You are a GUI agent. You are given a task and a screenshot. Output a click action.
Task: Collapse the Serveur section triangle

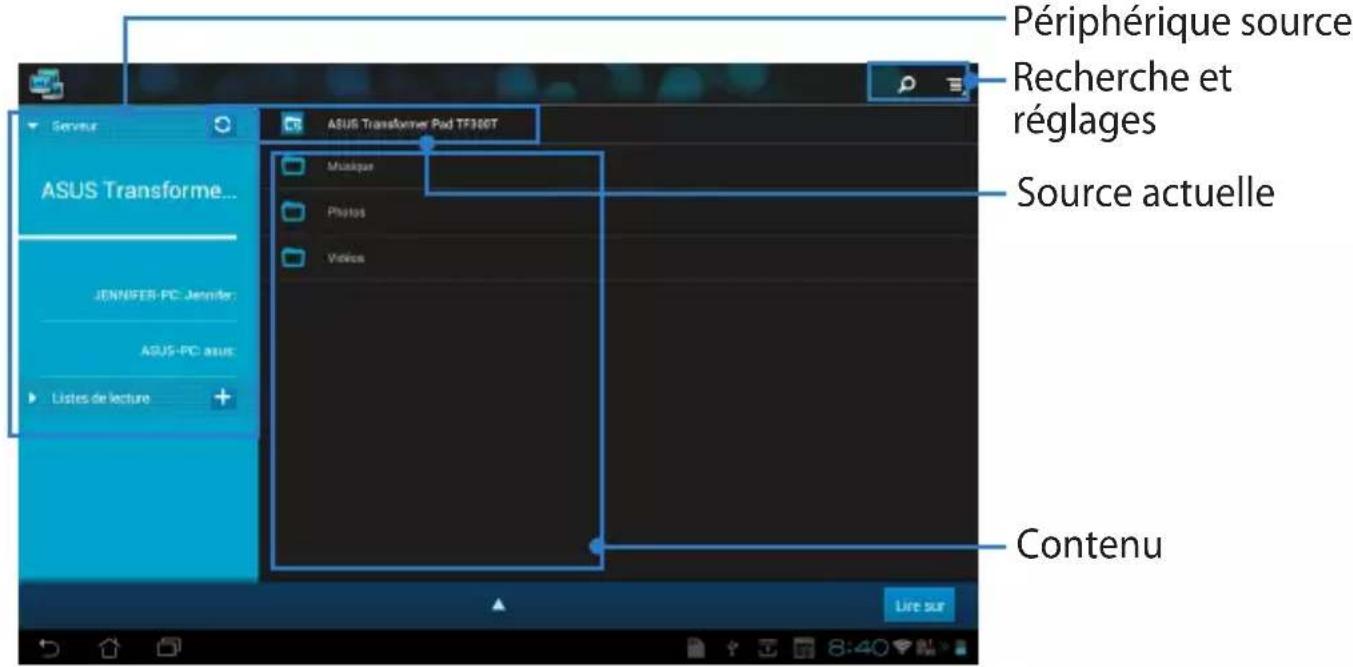coord(33,127)
